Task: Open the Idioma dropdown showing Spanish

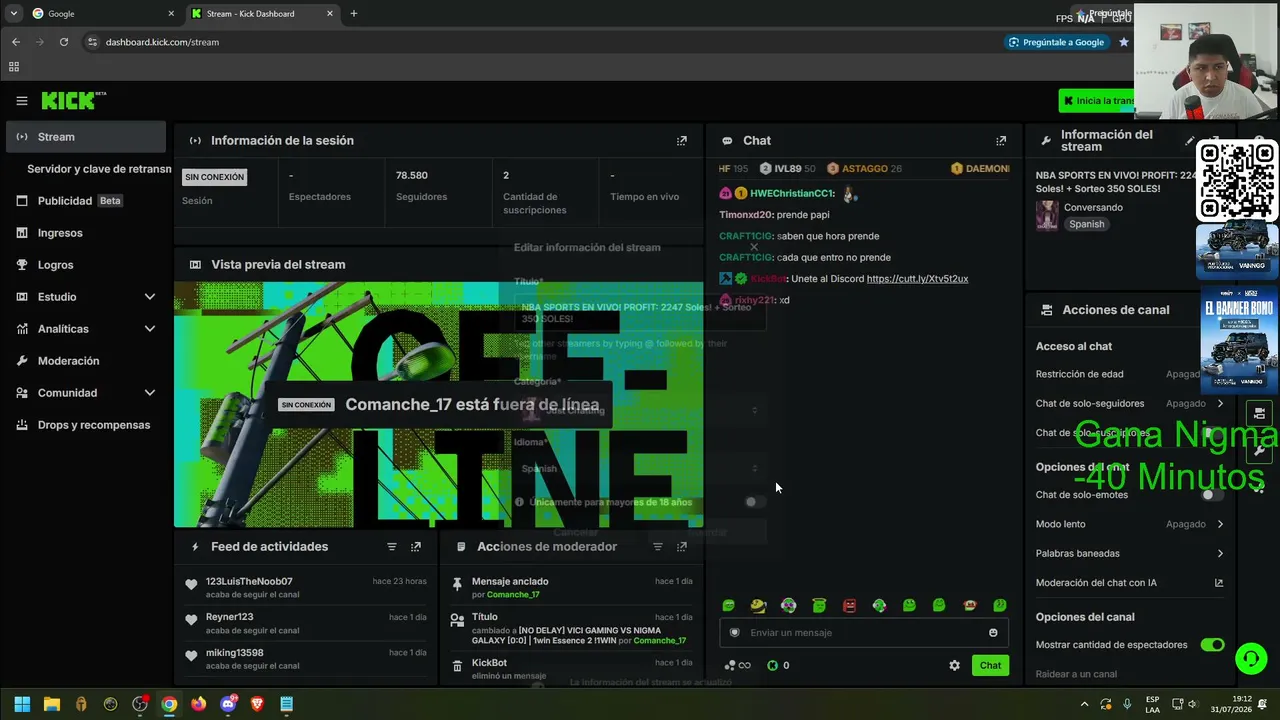Action: pos(640,468)
